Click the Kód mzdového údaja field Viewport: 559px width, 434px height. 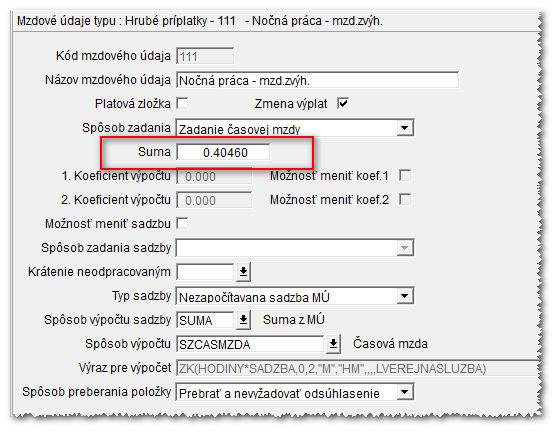click(205, 56)
